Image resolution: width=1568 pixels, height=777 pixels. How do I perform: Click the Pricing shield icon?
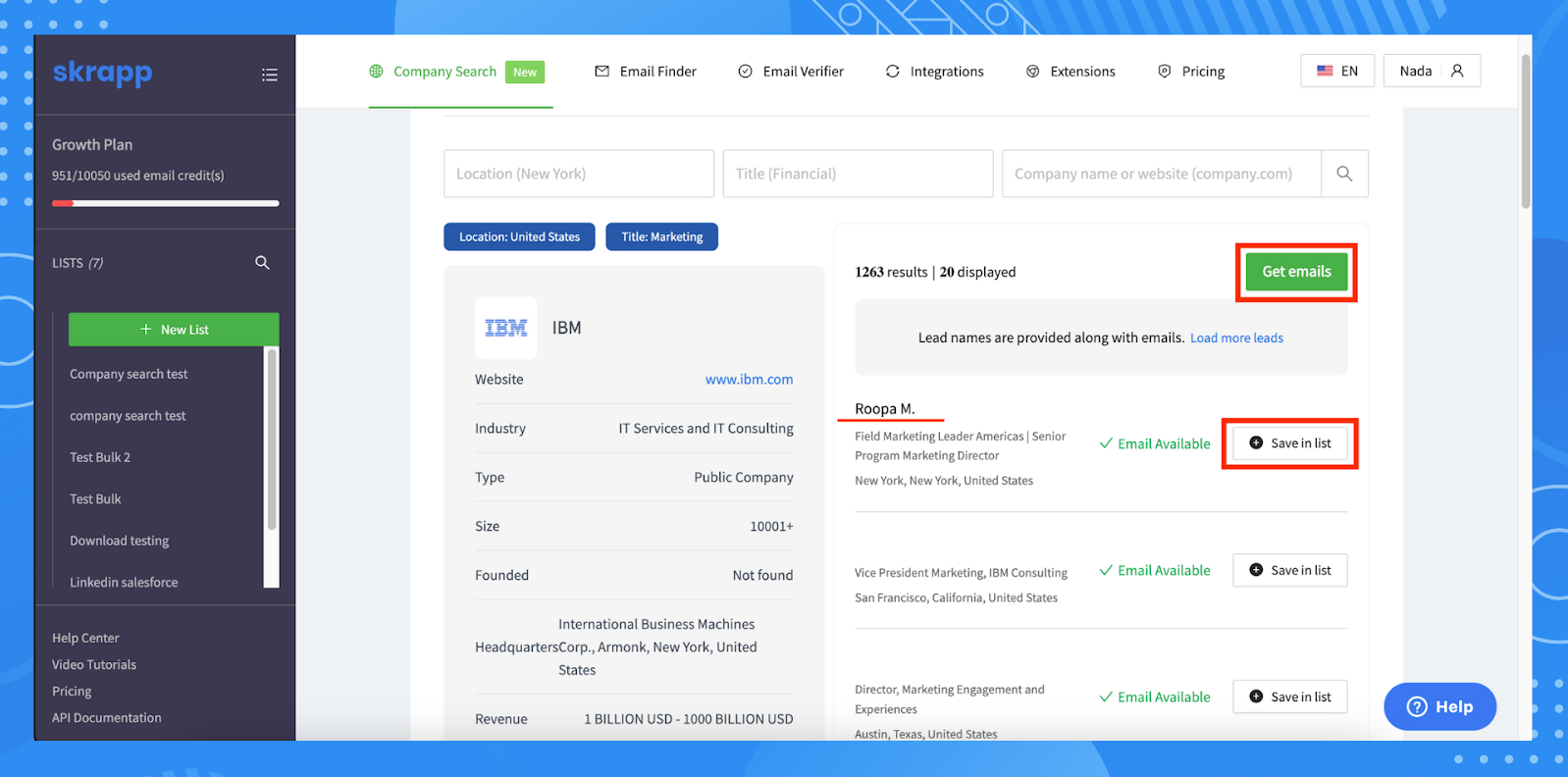(x=1165, y=72)
